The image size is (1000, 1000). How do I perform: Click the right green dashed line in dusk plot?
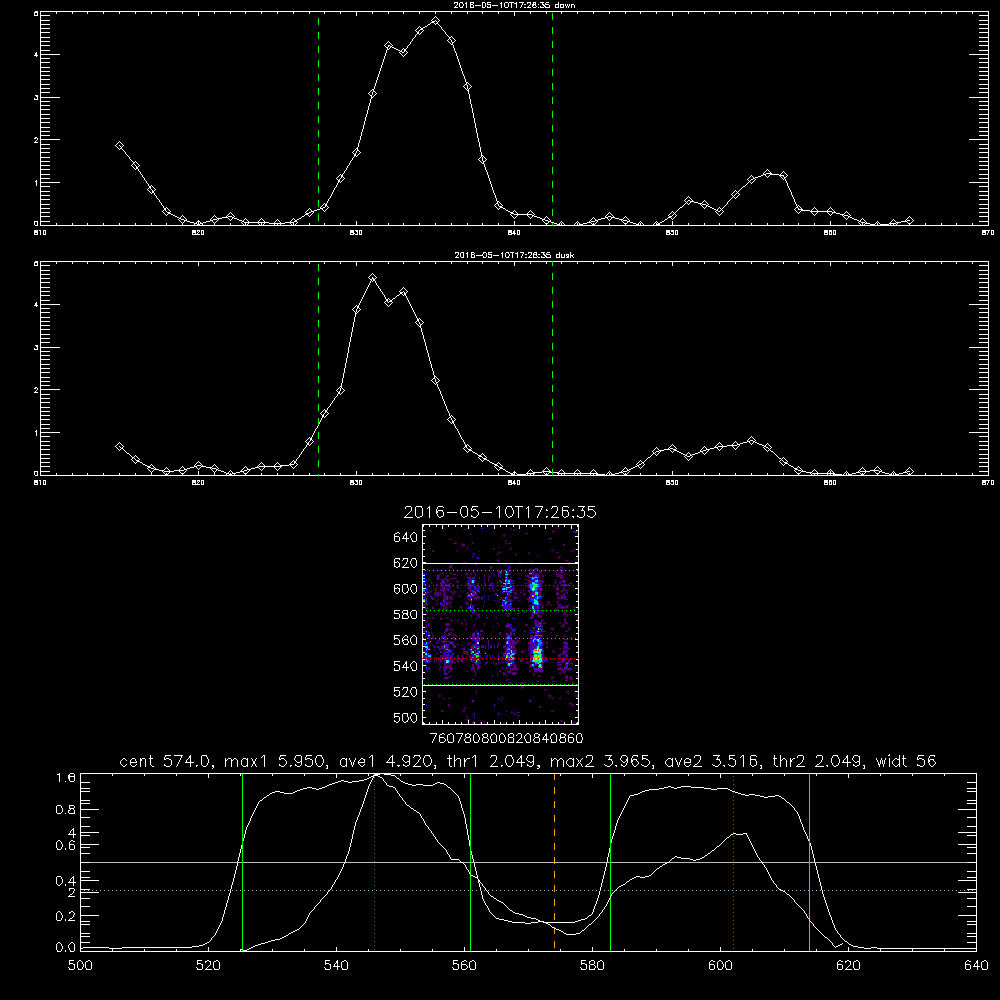click(x=552, y=368)
